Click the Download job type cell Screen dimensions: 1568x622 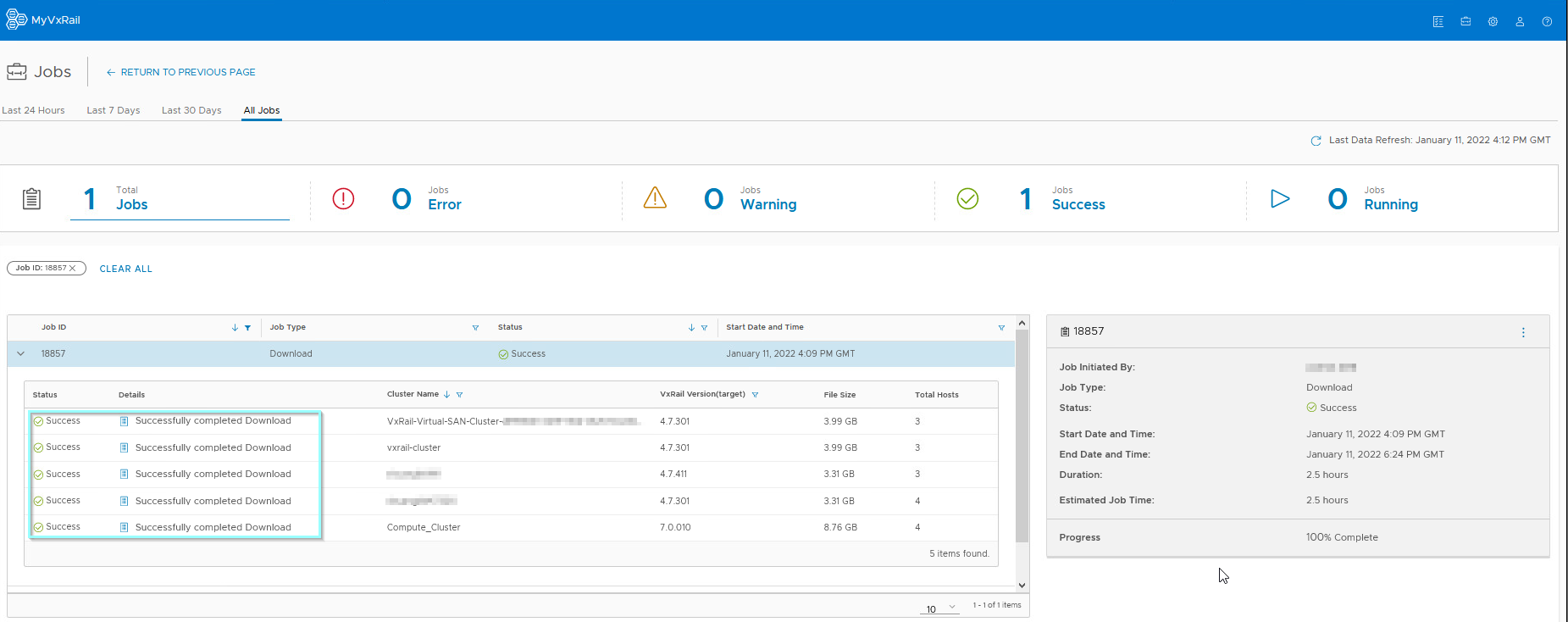(291, 353)
